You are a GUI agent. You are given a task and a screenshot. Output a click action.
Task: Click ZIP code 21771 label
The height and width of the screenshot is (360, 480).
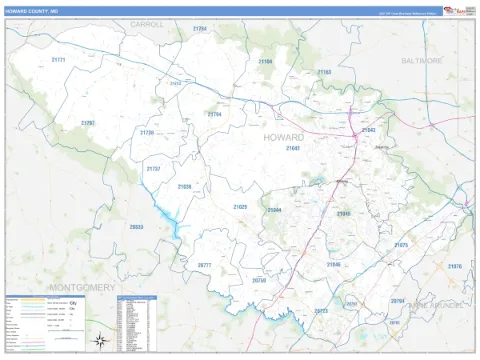coord(58,60)
